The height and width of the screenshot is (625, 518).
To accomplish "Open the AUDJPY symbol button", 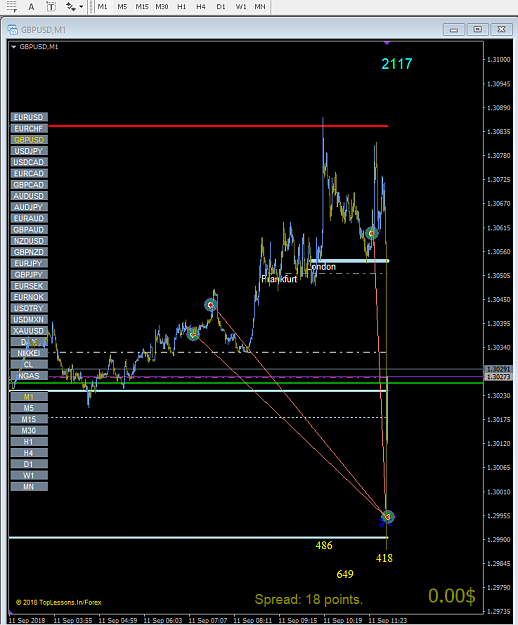I will tap(29, 207).
